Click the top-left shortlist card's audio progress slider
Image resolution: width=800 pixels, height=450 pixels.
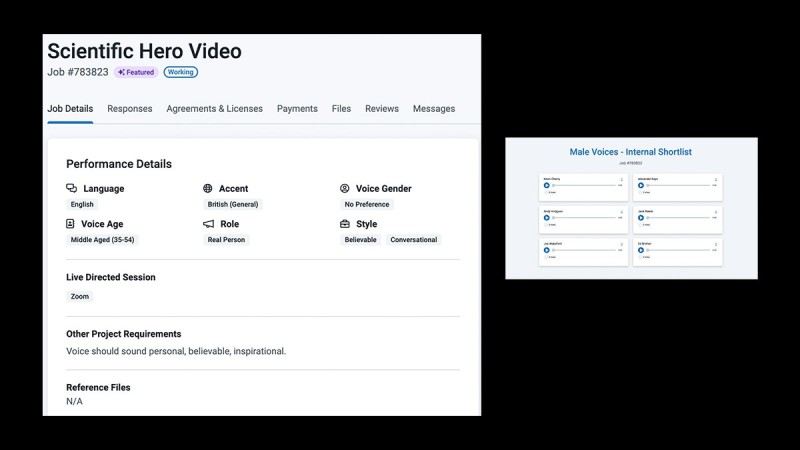pos(584,185)
